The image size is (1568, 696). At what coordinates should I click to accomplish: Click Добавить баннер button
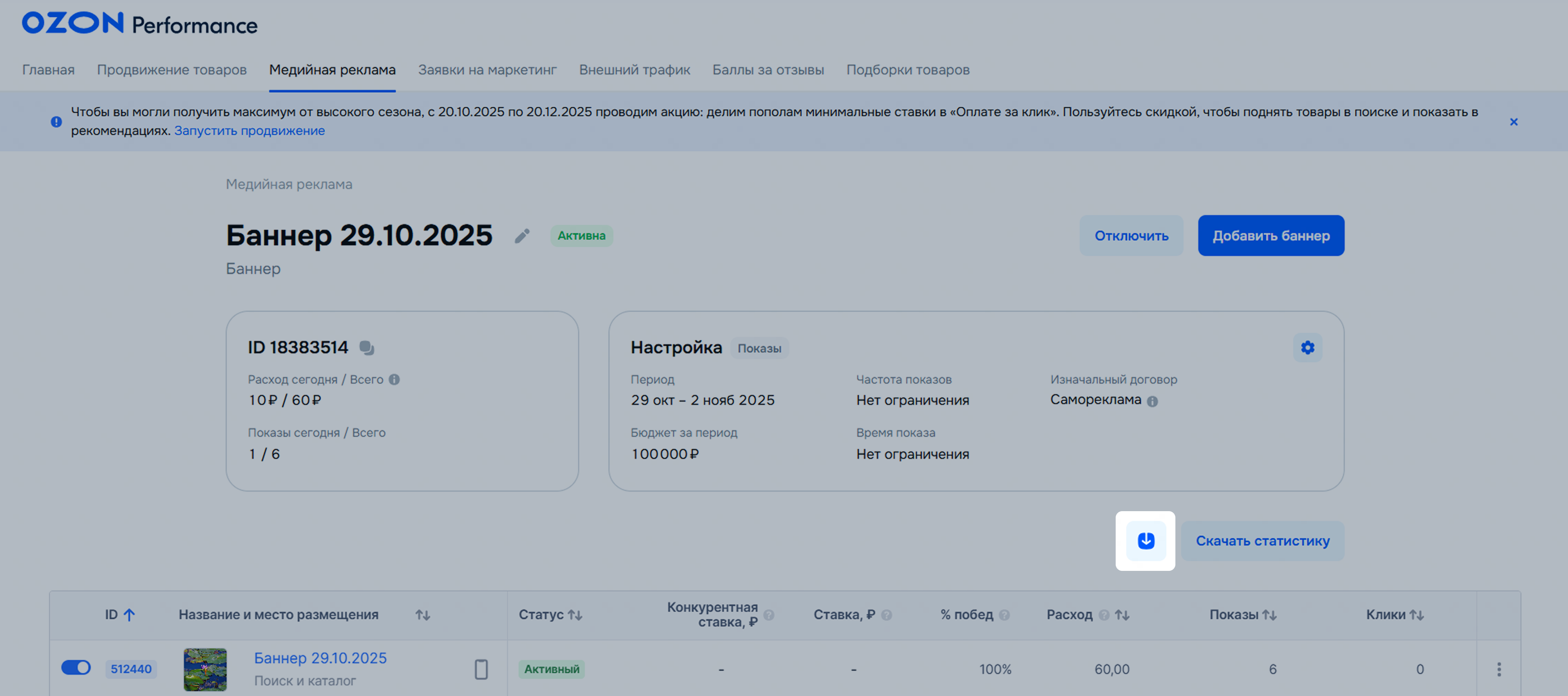click(x=1270, y=236)
